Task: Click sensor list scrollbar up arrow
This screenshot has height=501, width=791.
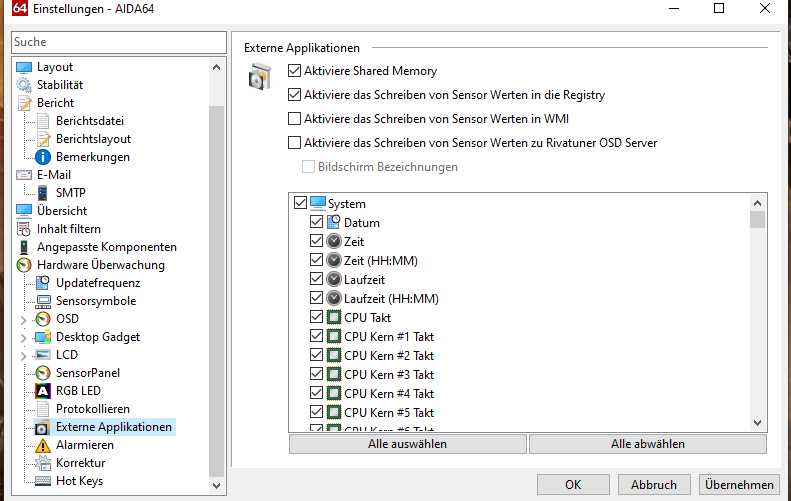Action: point(757,203)
